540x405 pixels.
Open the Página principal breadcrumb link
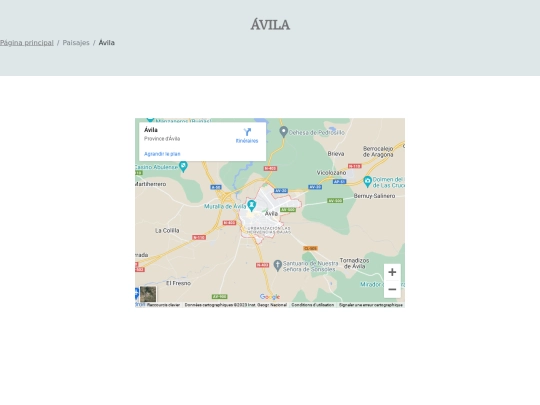27,43
